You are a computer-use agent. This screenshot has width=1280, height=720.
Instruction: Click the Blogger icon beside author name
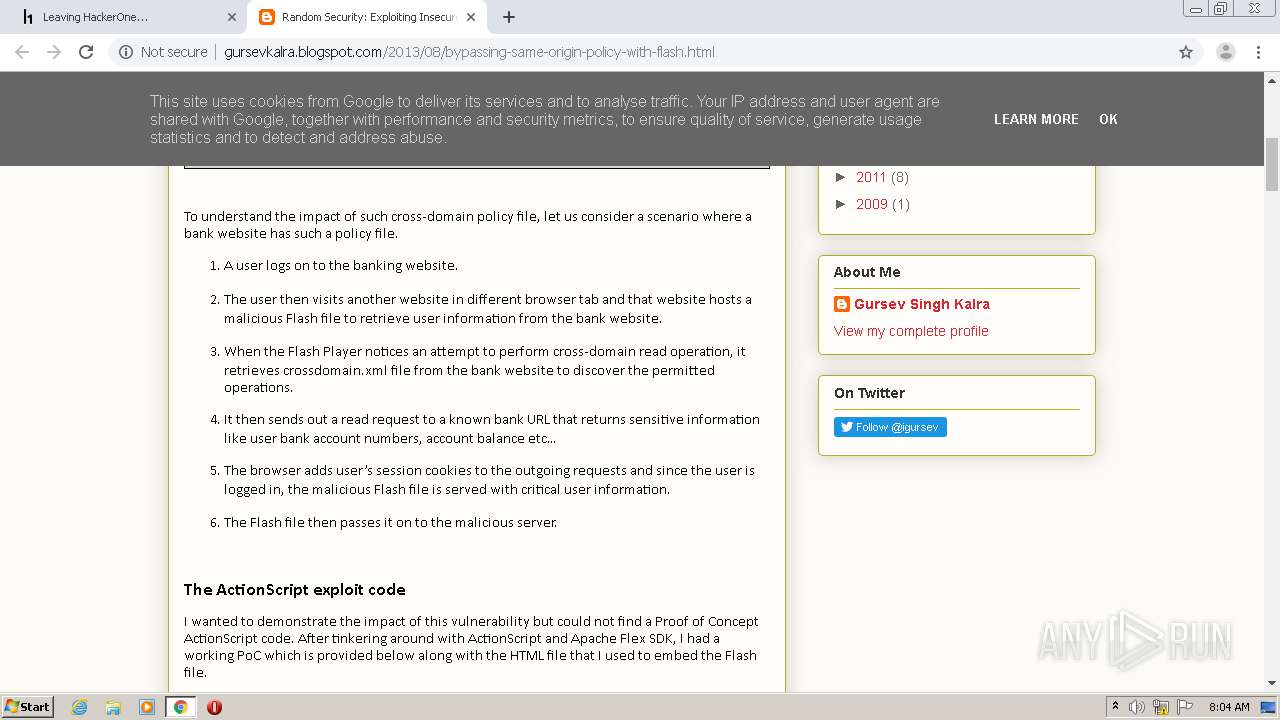[x=842, y=304]
